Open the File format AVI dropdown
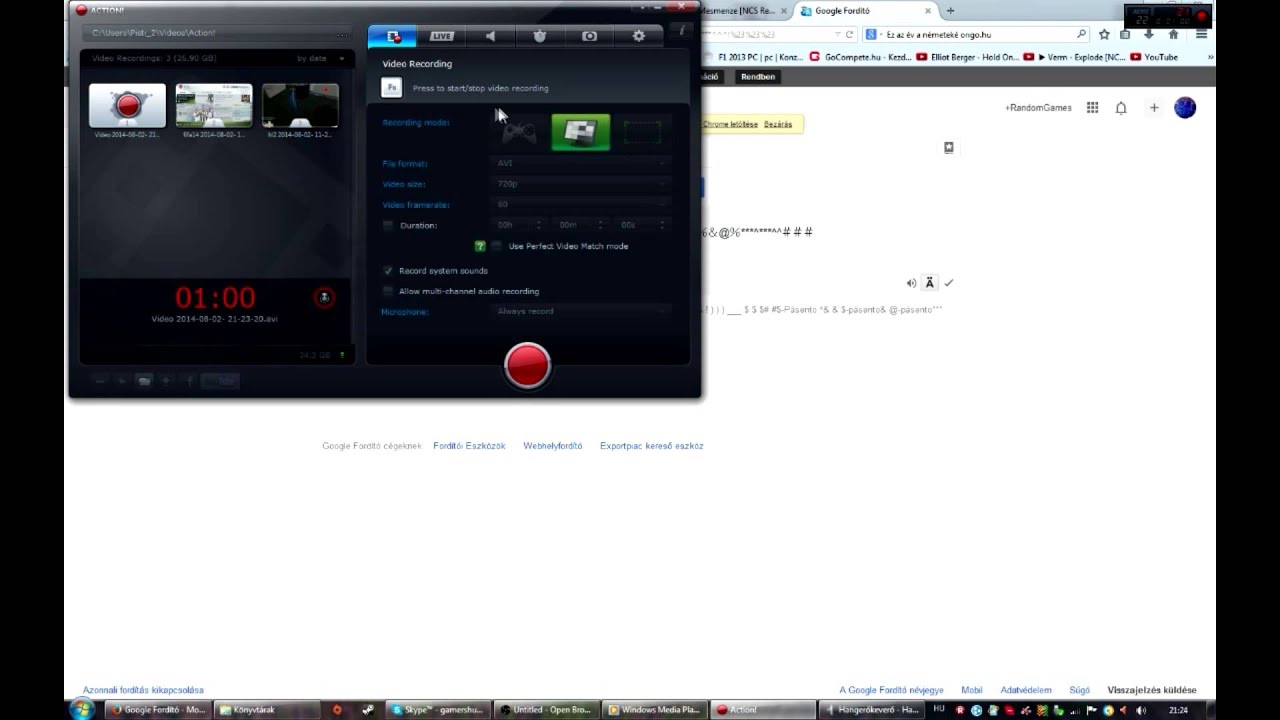 (580, 163)
